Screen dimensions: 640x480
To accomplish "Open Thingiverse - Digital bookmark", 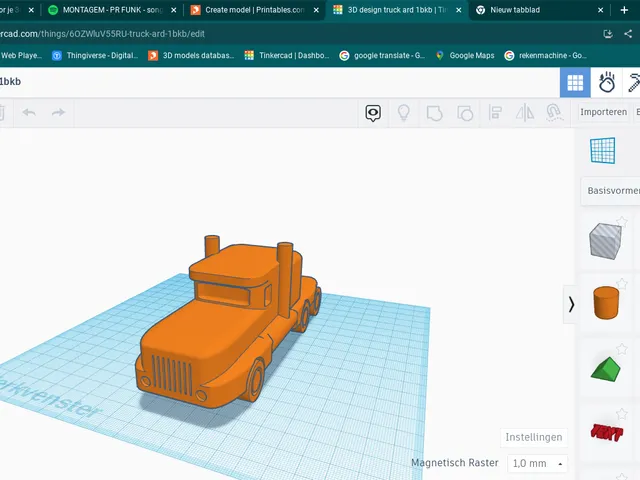I will [x=96, y=56].
